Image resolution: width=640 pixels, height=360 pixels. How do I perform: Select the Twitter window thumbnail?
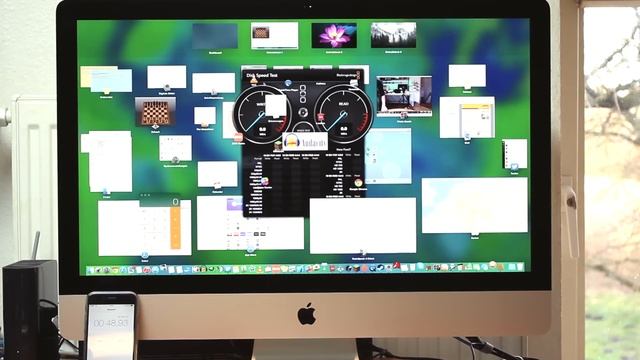coord(515,153)
